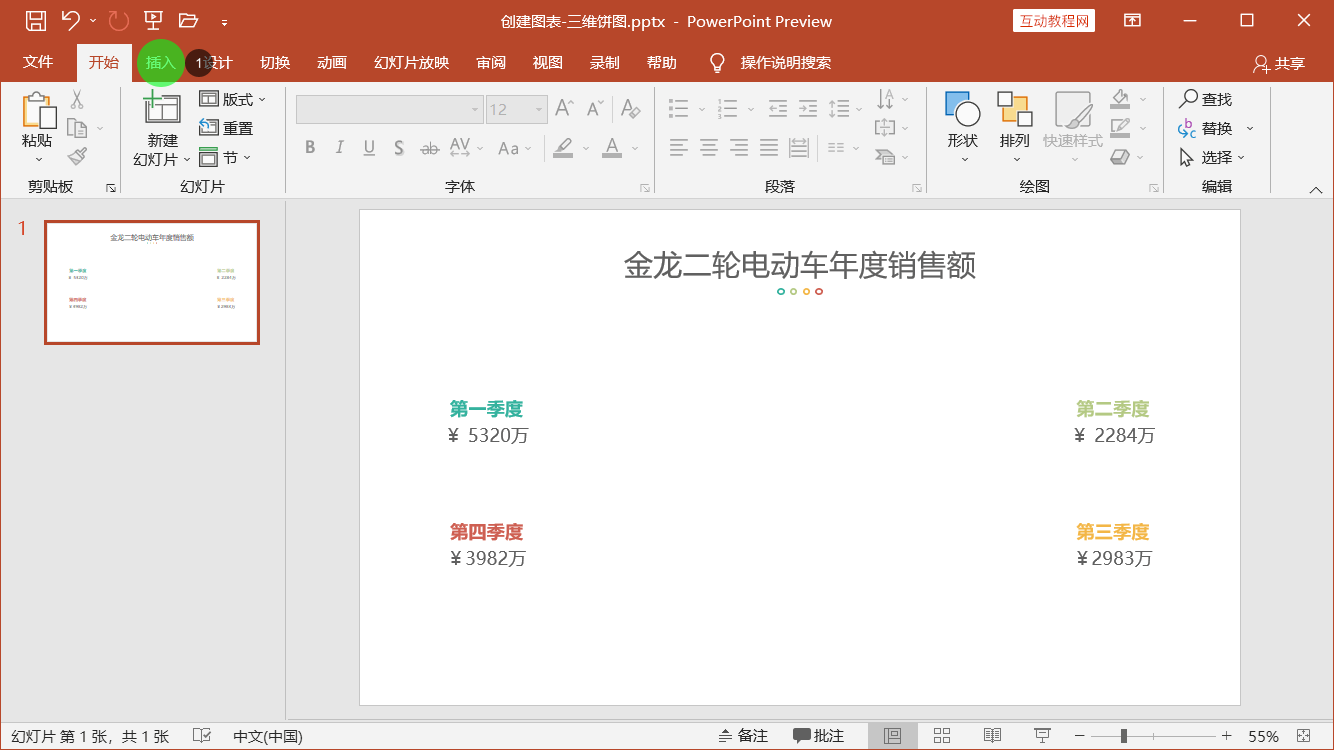Open the 形状 shapes gallery
This screenshot has width=1334, height=750.
coord(963,128)
